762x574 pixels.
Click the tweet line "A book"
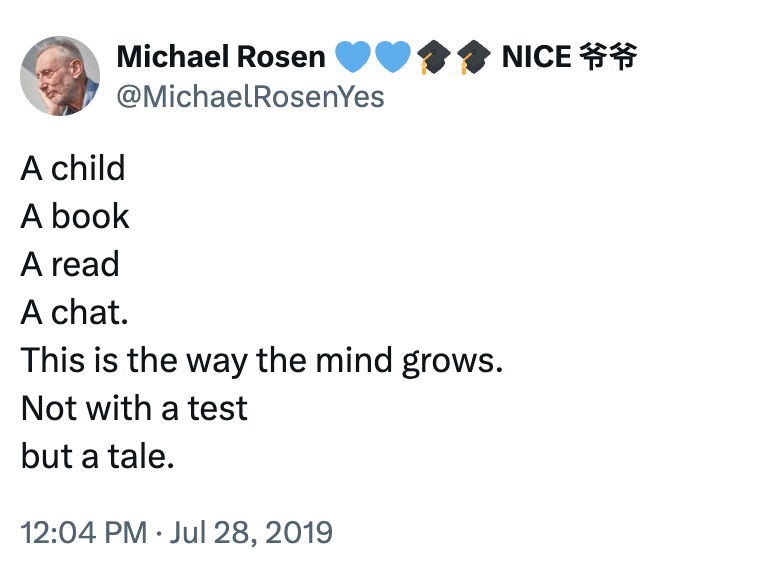75,216
